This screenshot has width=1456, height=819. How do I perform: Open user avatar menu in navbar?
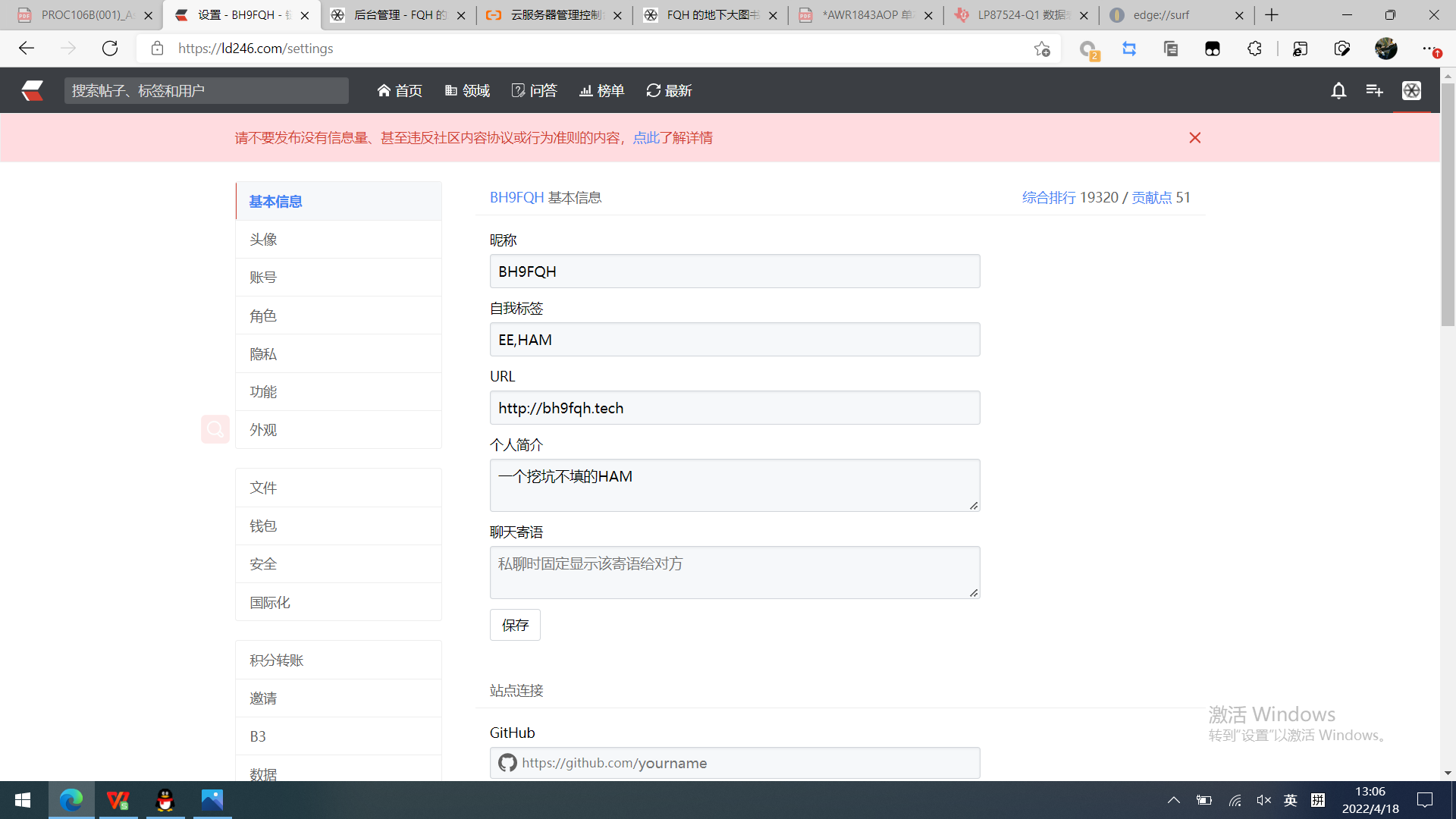click(x=1411, y=91)
